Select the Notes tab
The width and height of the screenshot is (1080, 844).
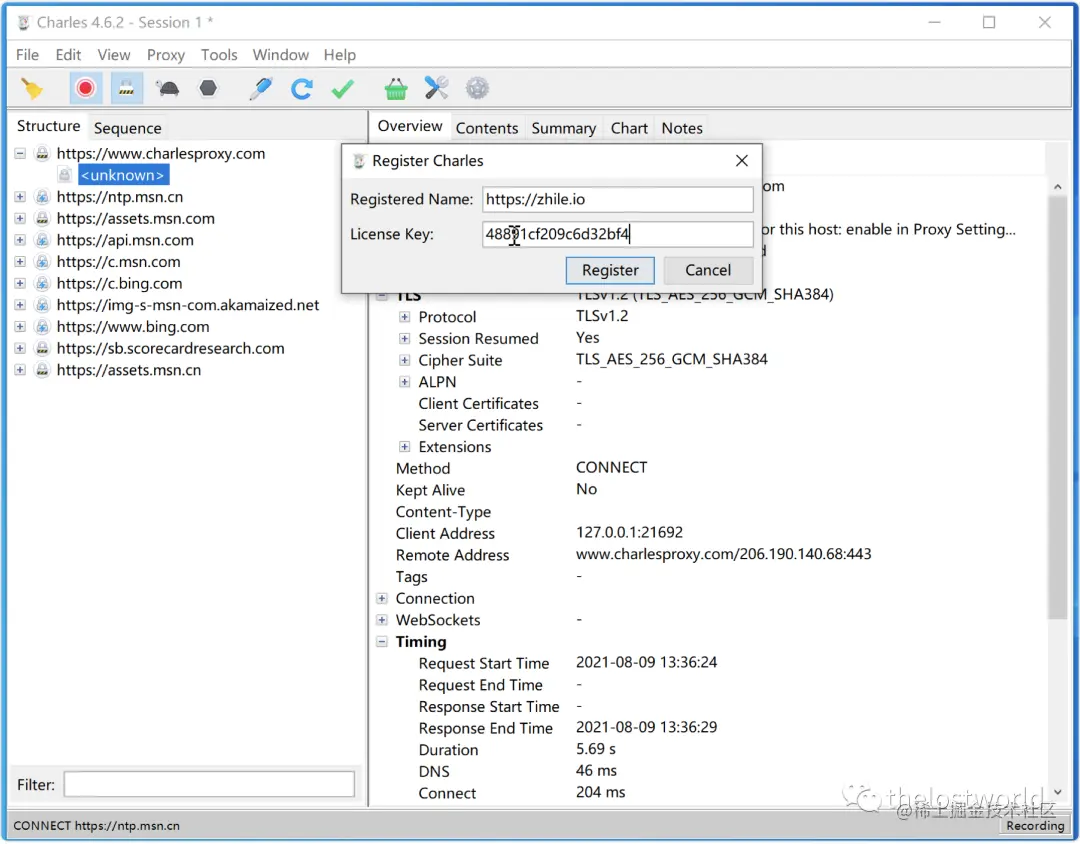pyautogui.click(x=682, y=127)
